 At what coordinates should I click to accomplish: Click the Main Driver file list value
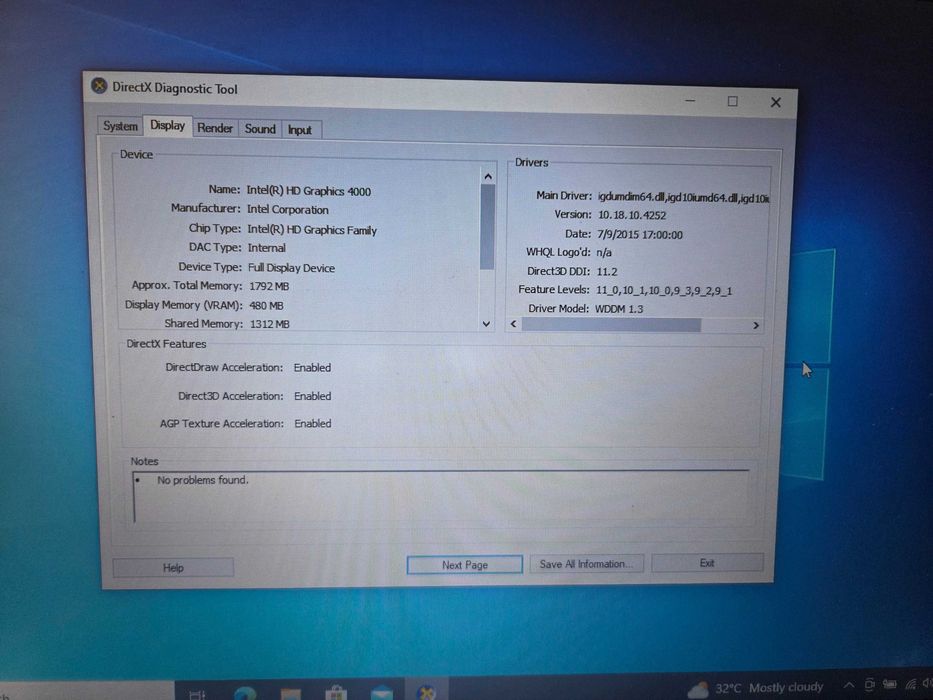tap(684, 198)
